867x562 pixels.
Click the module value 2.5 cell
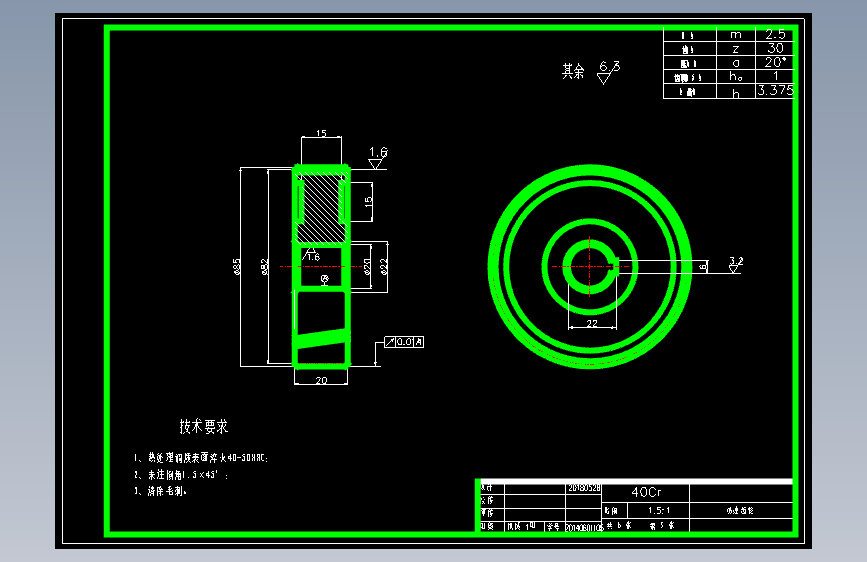(775, 34)
